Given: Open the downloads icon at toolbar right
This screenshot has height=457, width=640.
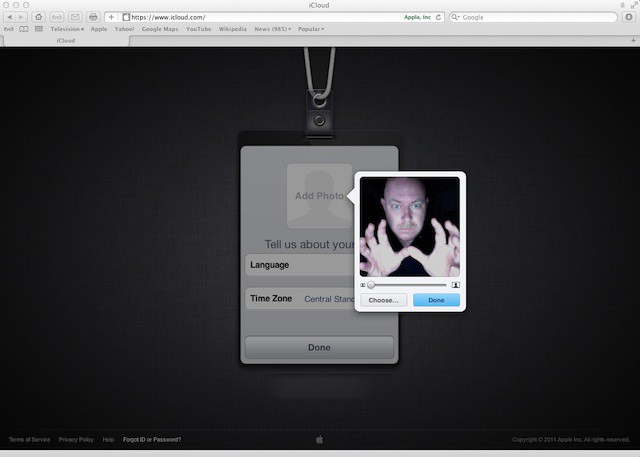Looking at the screenshot, I should [629, 17].
